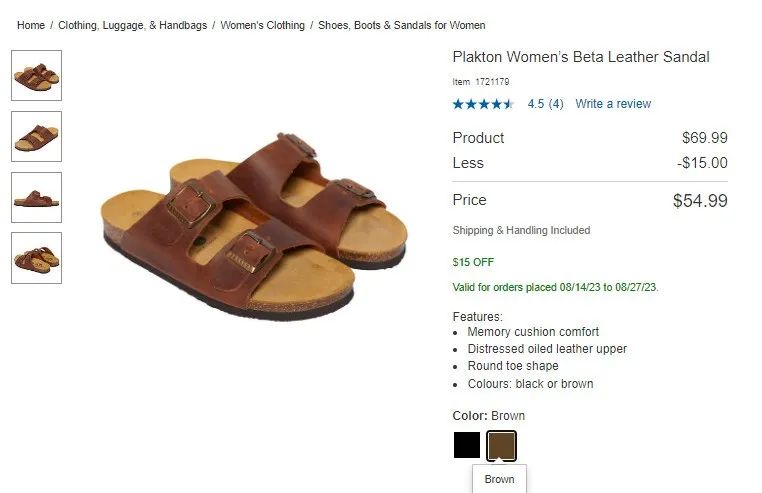This screenshot has height=493, width=762.
Task: Click the green $15 OFF promo text
Action: point(473,263)
